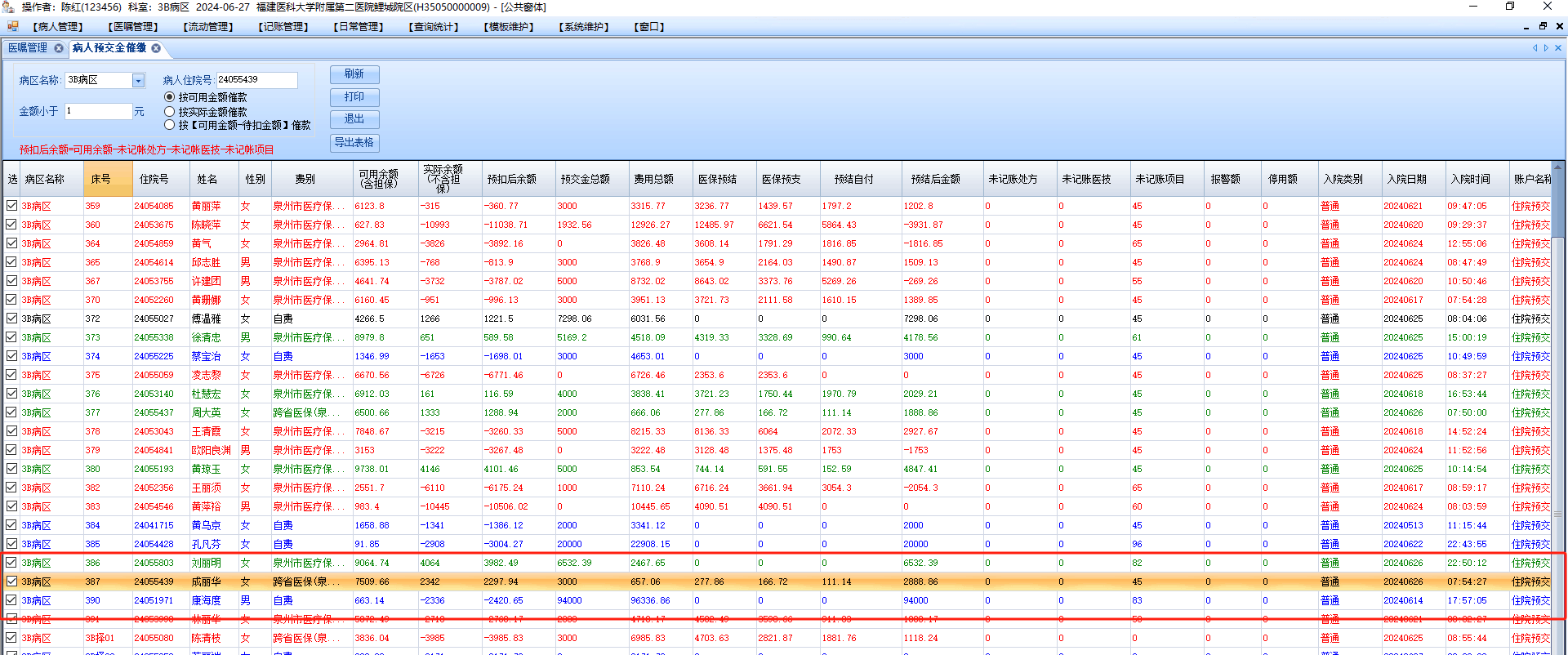Open the 模板维护 menu
1568x655 pixels.
pos(509,27)
